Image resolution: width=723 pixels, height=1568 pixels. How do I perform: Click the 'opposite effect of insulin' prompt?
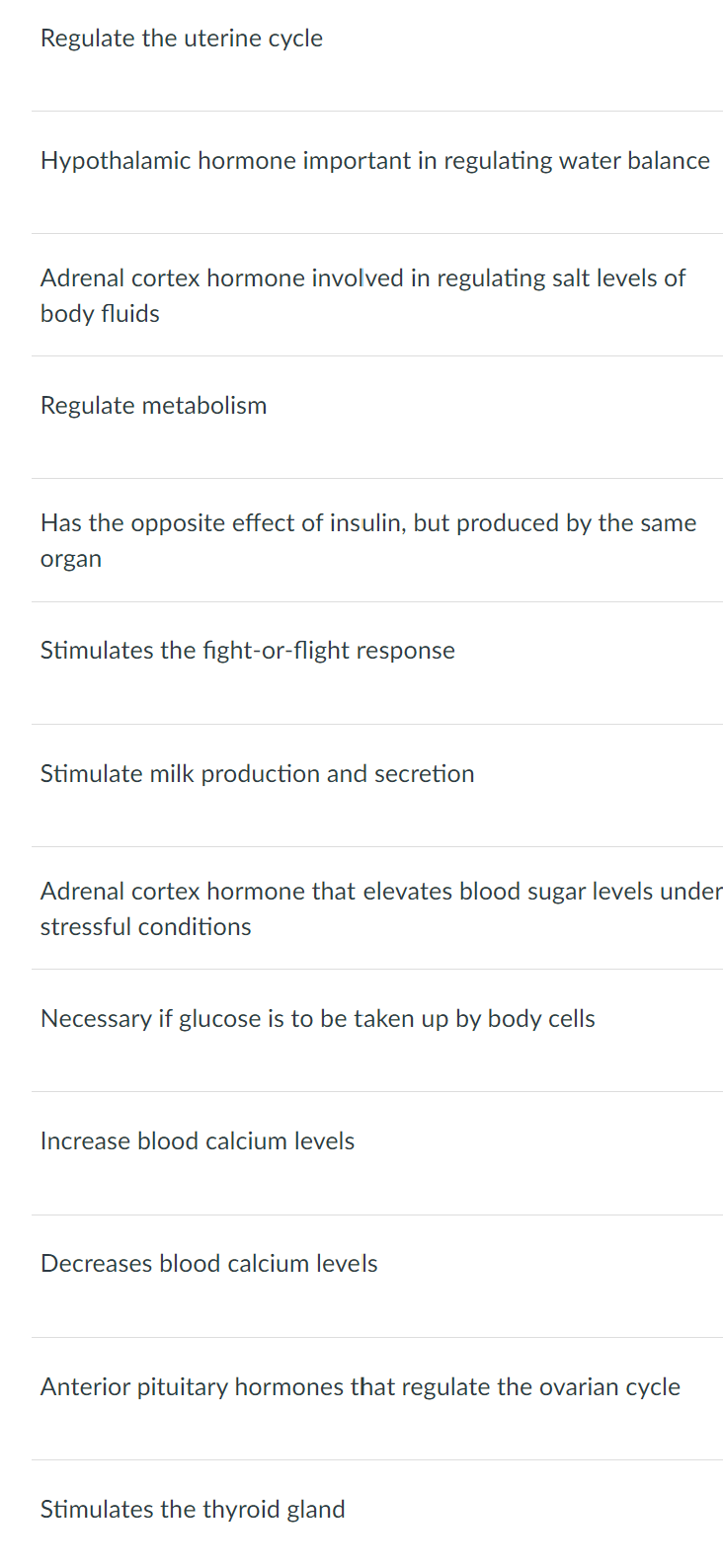[367, 523]
